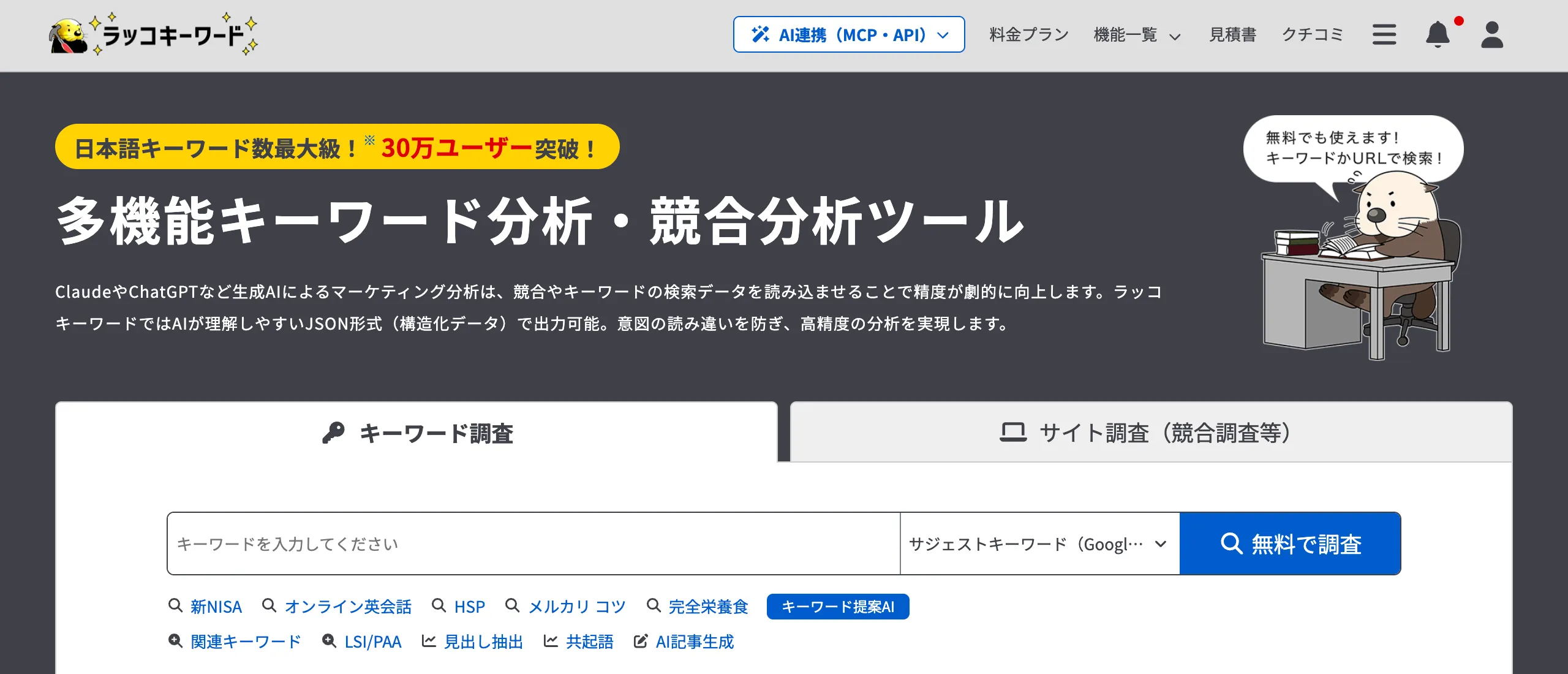1568x674 pixels.
Task: Click the magnifier icon beside メルカリ コツ
Action: [512, 605]
